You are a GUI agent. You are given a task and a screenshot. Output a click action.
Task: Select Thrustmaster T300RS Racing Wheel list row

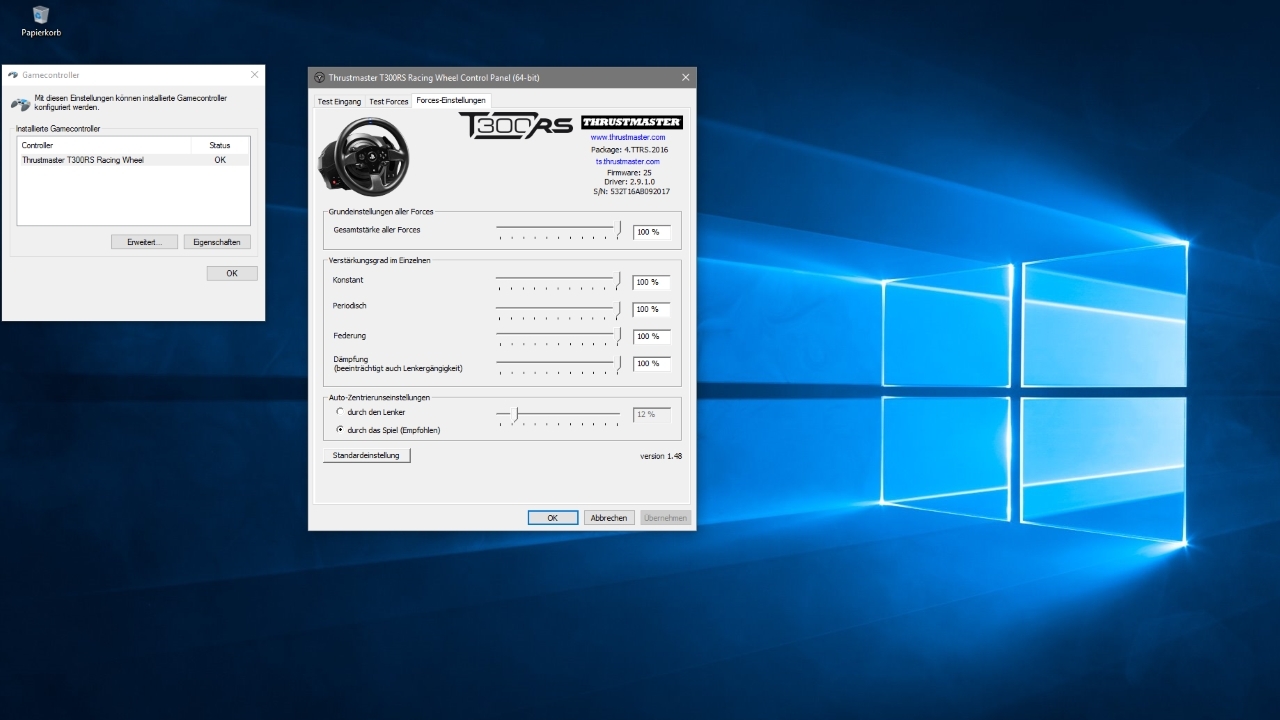click(133, 160)
